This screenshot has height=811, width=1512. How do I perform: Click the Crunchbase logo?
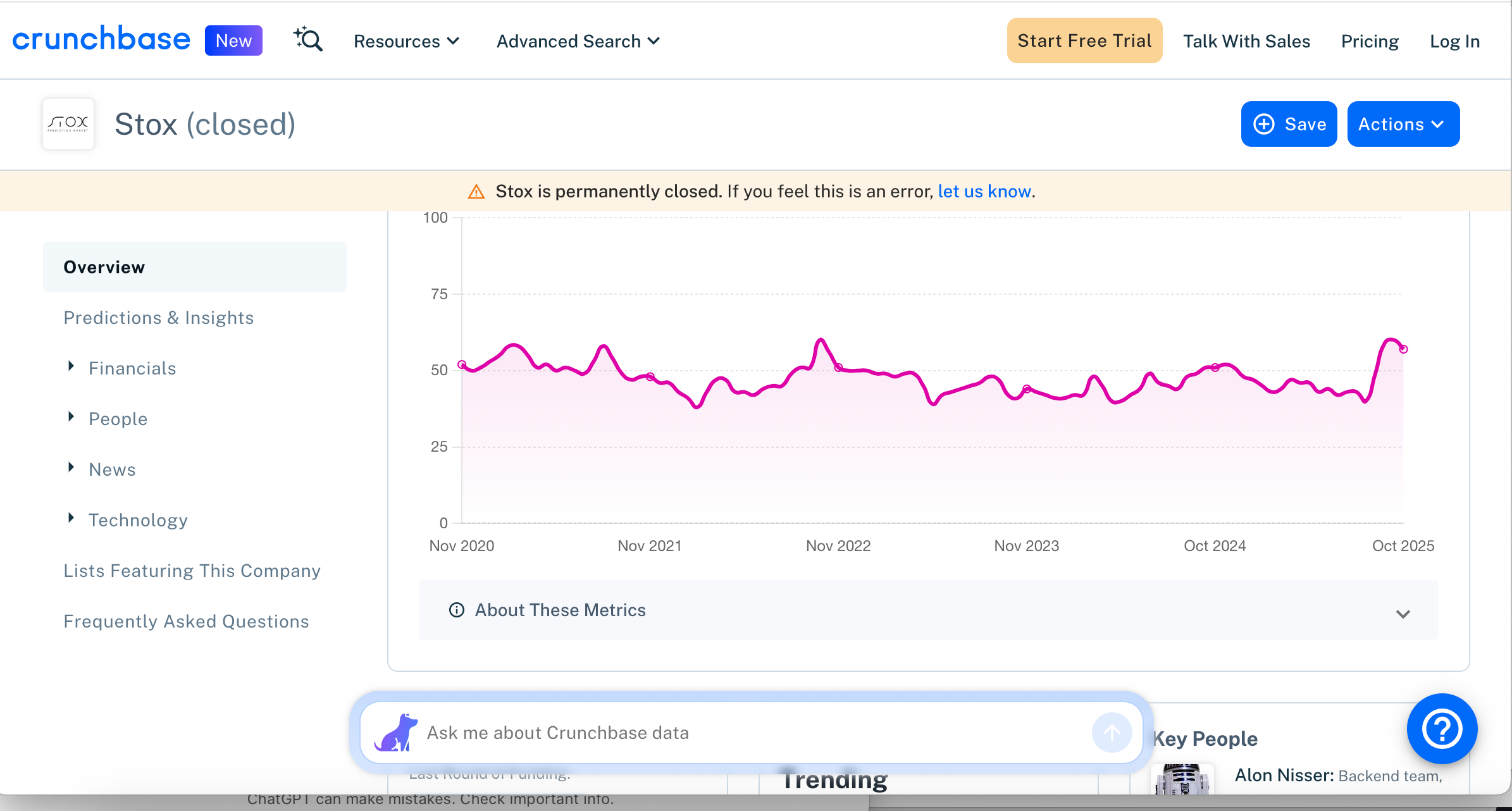tap(101, 40)
